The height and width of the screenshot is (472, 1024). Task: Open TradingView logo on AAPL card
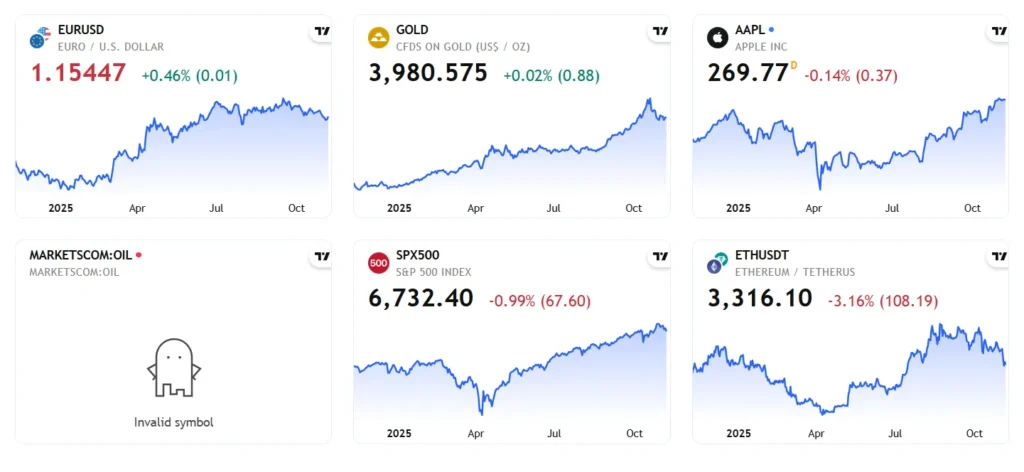(x=998, y=32)
